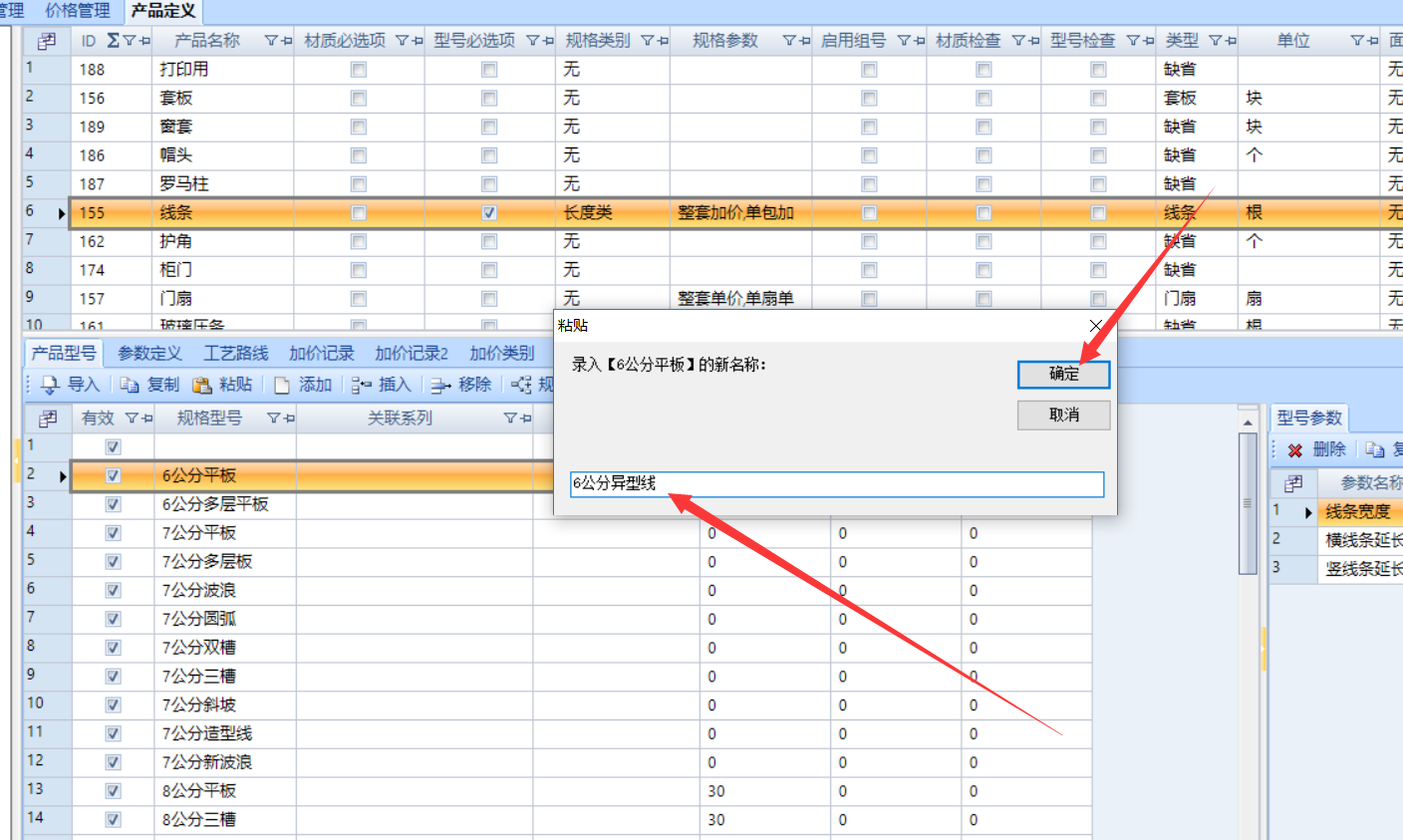
Task: Check 材质必选项 checkbox for 打印用 row
Action: coord(359,70)
